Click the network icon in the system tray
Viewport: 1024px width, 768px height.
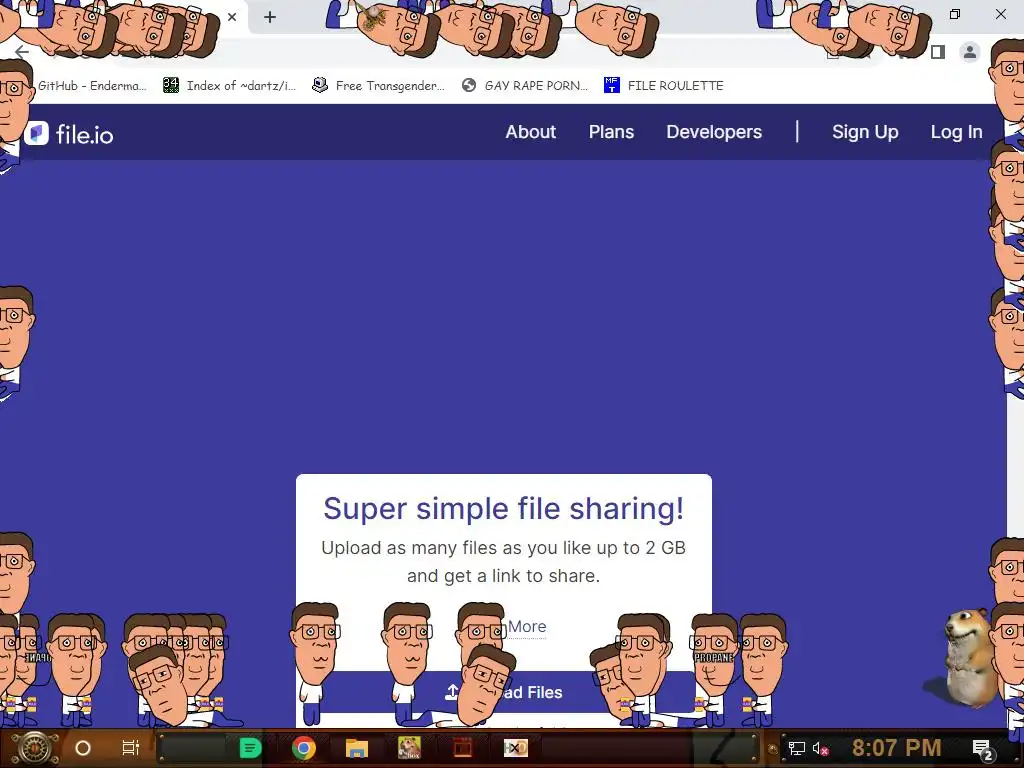[x=796, y=748]
